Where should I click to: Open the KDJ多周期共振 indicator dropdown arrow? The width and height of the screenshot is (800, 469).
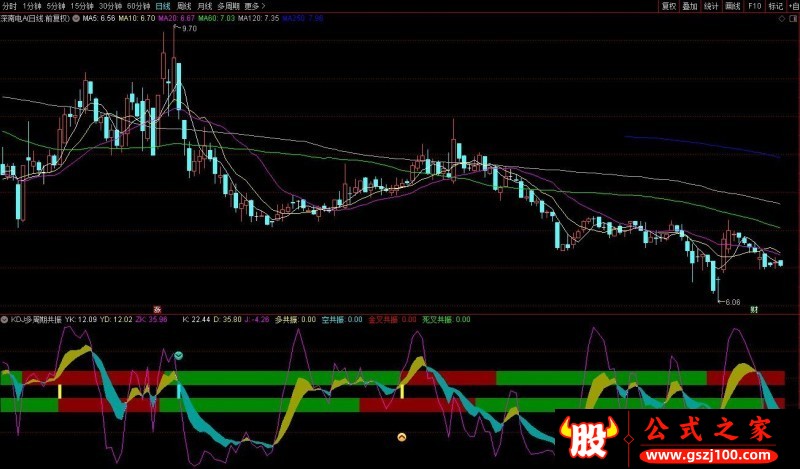coord(5,320)
